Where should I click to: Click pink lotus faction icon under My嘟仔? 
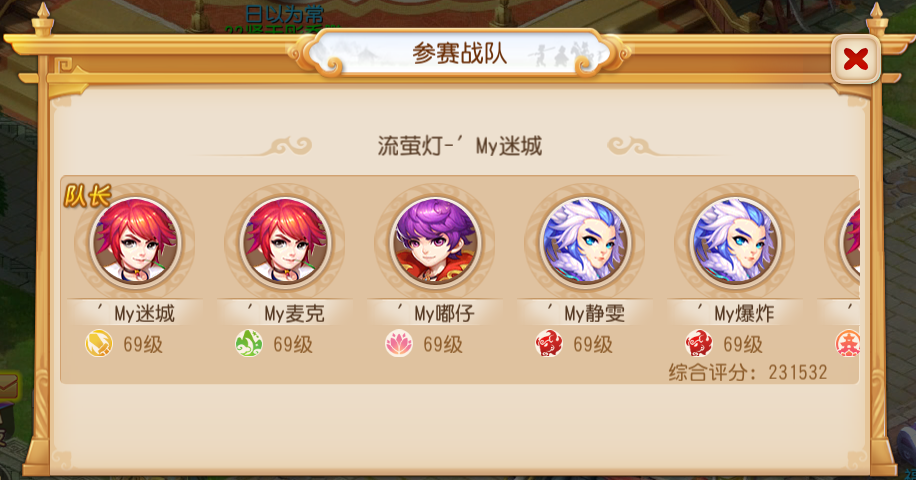tap(399, 343)
